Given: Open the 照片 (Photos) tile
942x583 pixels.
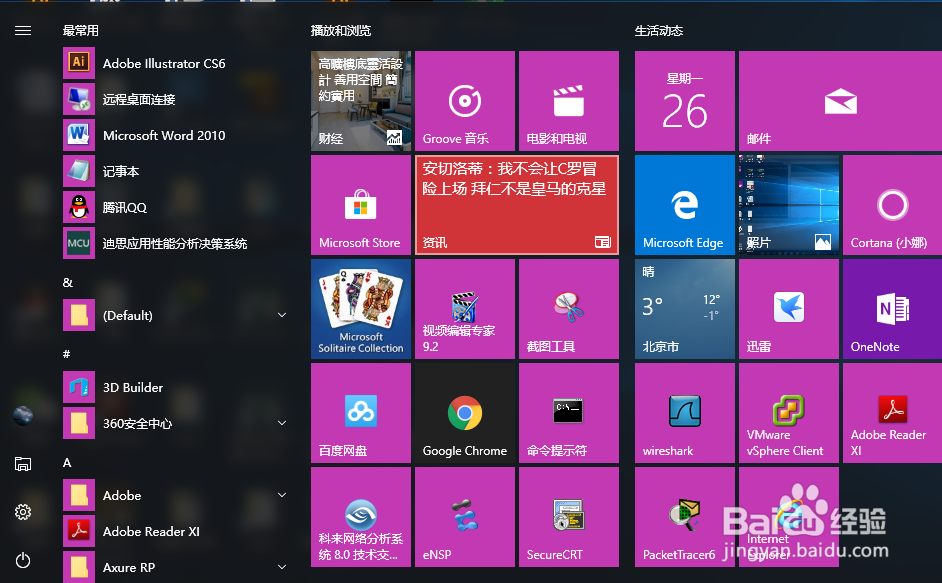Looking at the screenshot, I should click(x=789, y=205).
